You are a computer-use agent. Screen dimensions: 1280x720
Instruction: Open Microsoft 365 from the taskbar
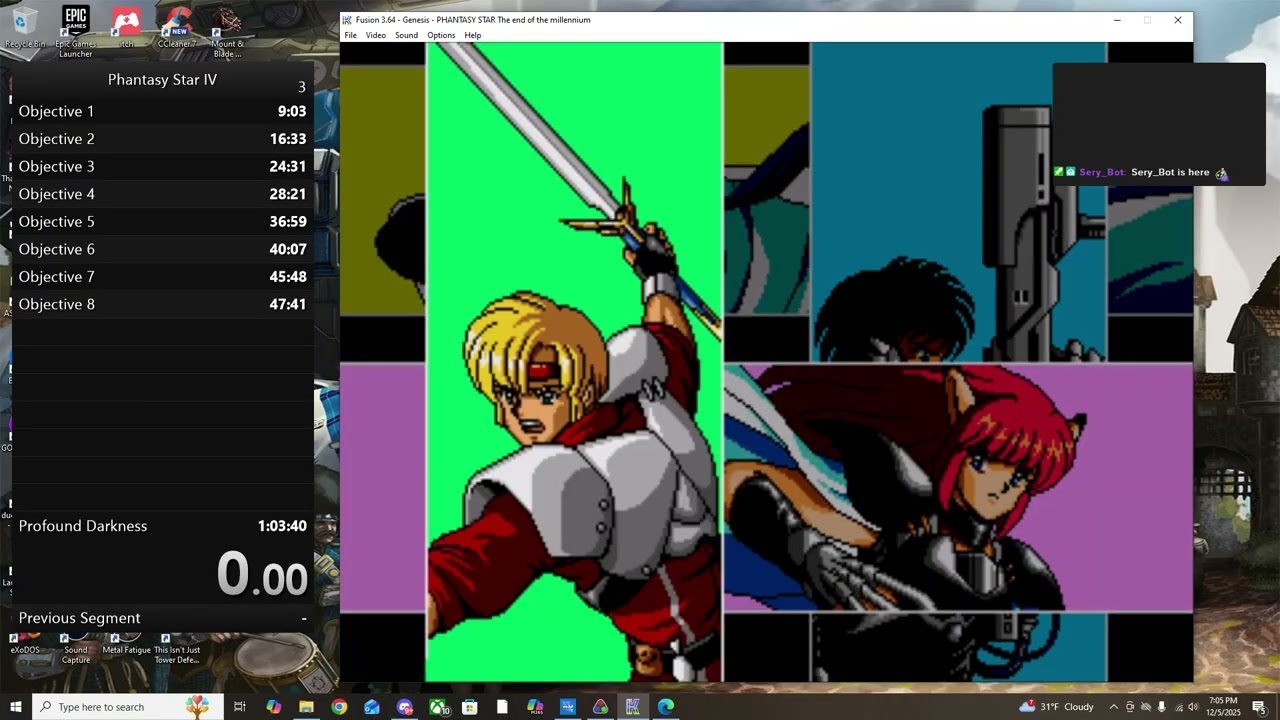(535, 707)
